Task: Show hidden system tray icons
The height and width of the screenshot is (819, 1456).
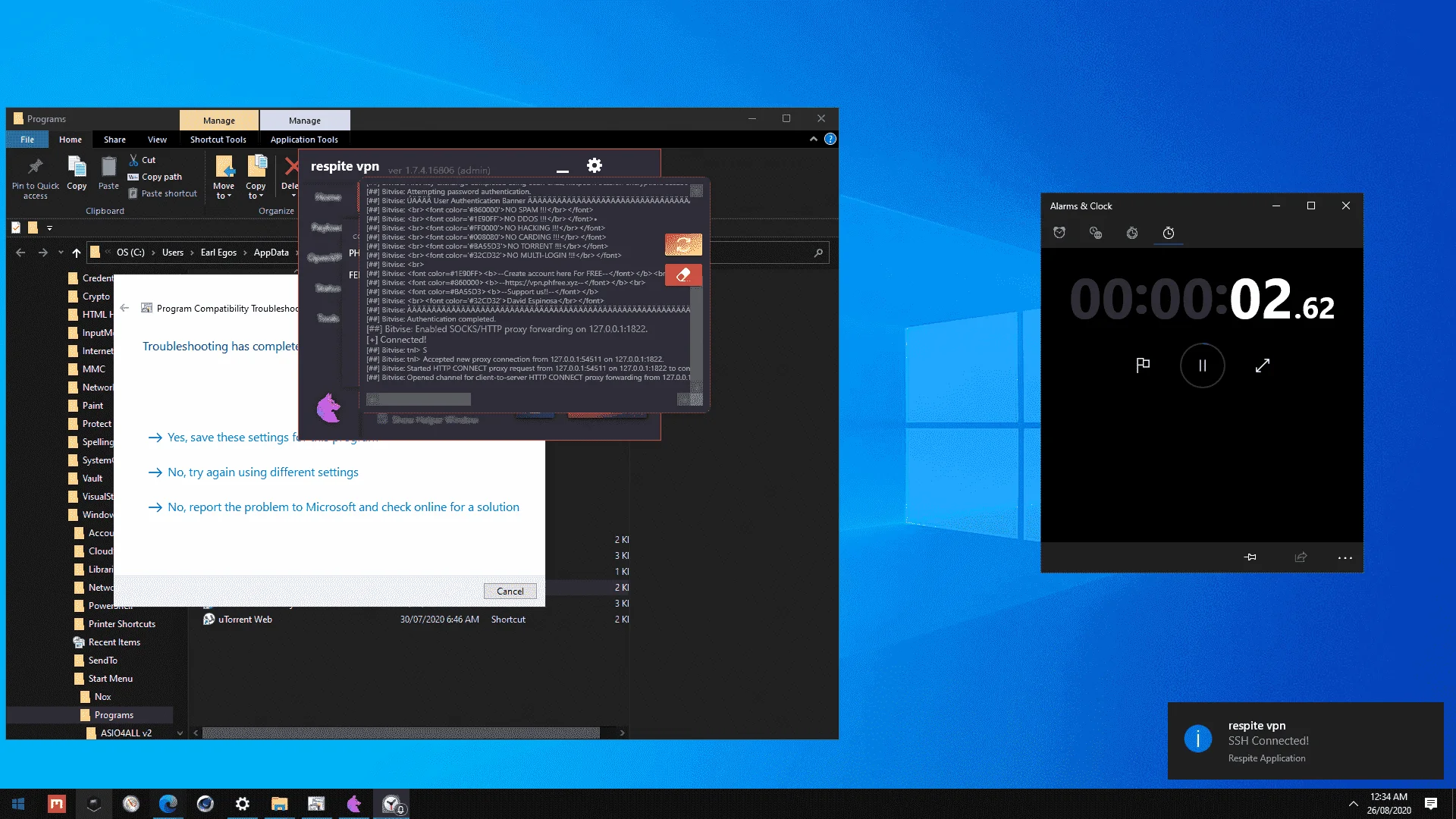Action: pos(1353,804)
